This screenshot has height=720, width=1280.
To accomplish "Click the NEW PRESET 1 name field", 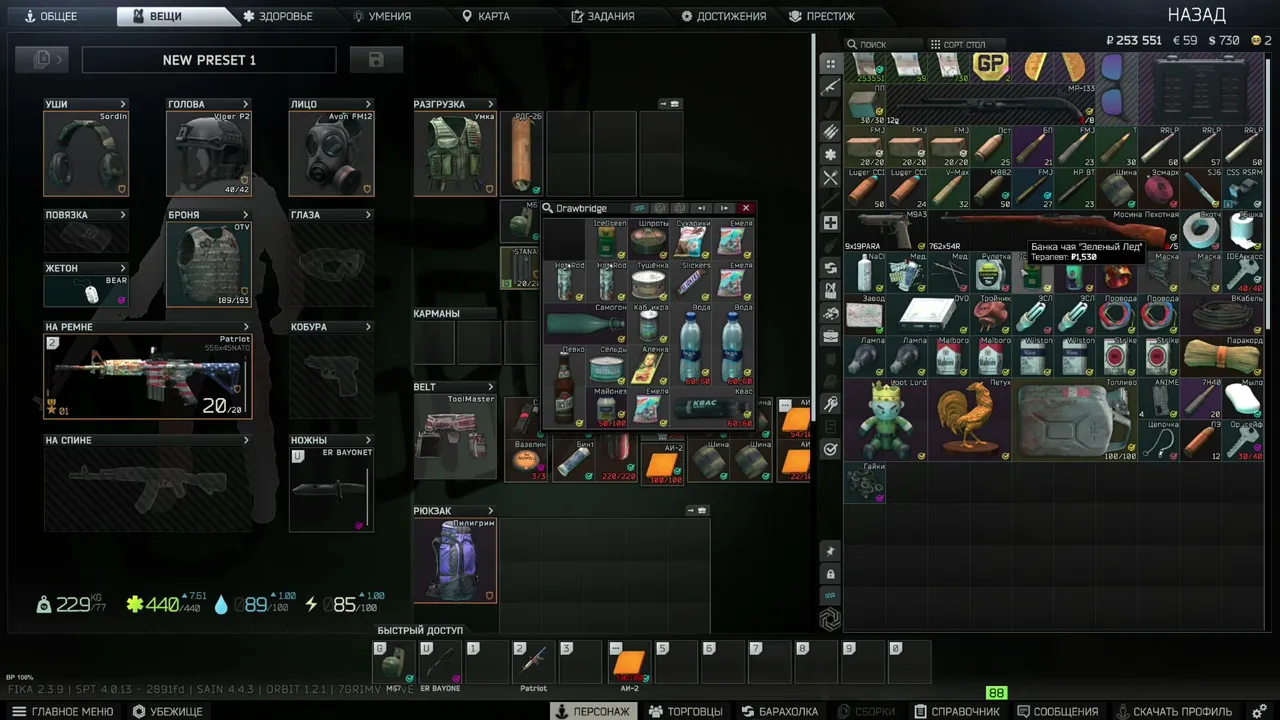I will coord(209,60).
